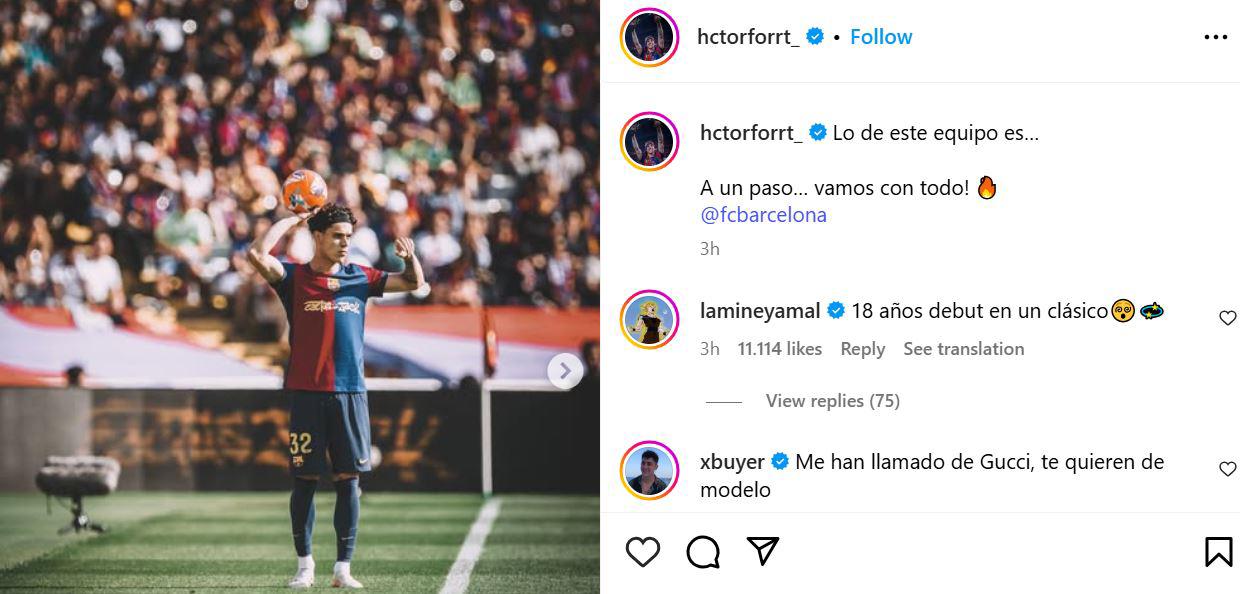Like the post with the heart icon
The height and width of the screenshot is (594, 1240).
643,551
